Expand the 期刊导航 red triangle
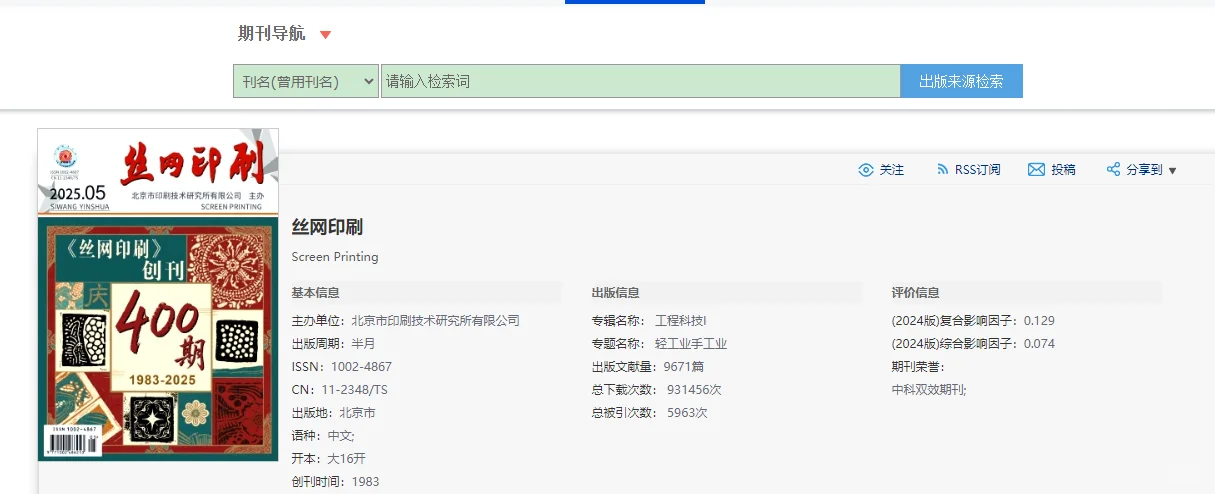Image resolution: width=1215 pixels, height=494 pixels. point(325,35)
